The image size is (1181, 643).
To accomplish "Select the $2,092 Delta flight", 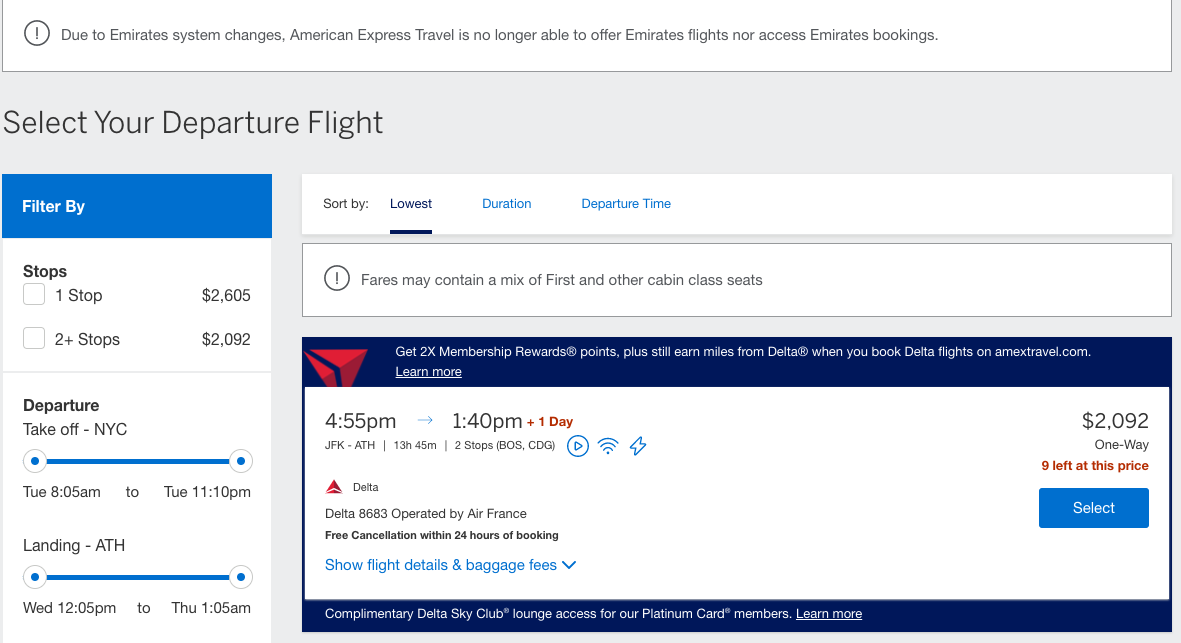I will point(1093,508).
